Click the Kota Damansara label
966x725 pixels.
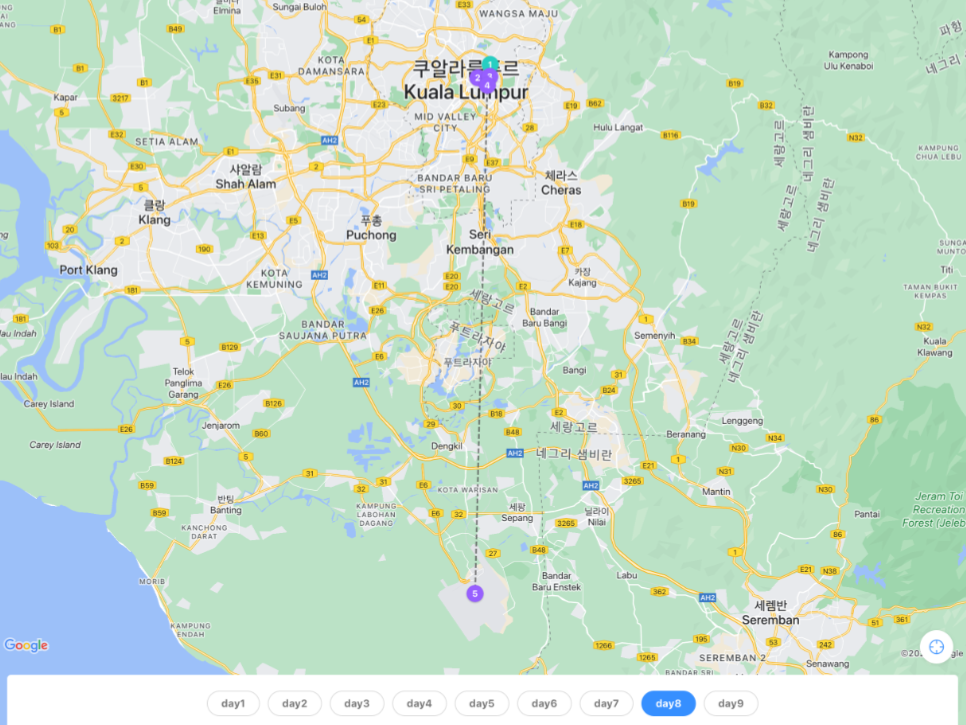pyautogui.click(x=331, y=66)
